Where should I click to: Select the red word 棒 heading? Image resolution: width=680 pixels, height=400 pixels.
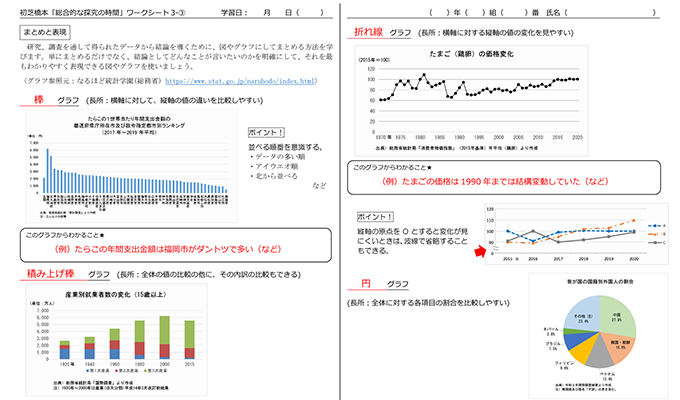point(39,100)
